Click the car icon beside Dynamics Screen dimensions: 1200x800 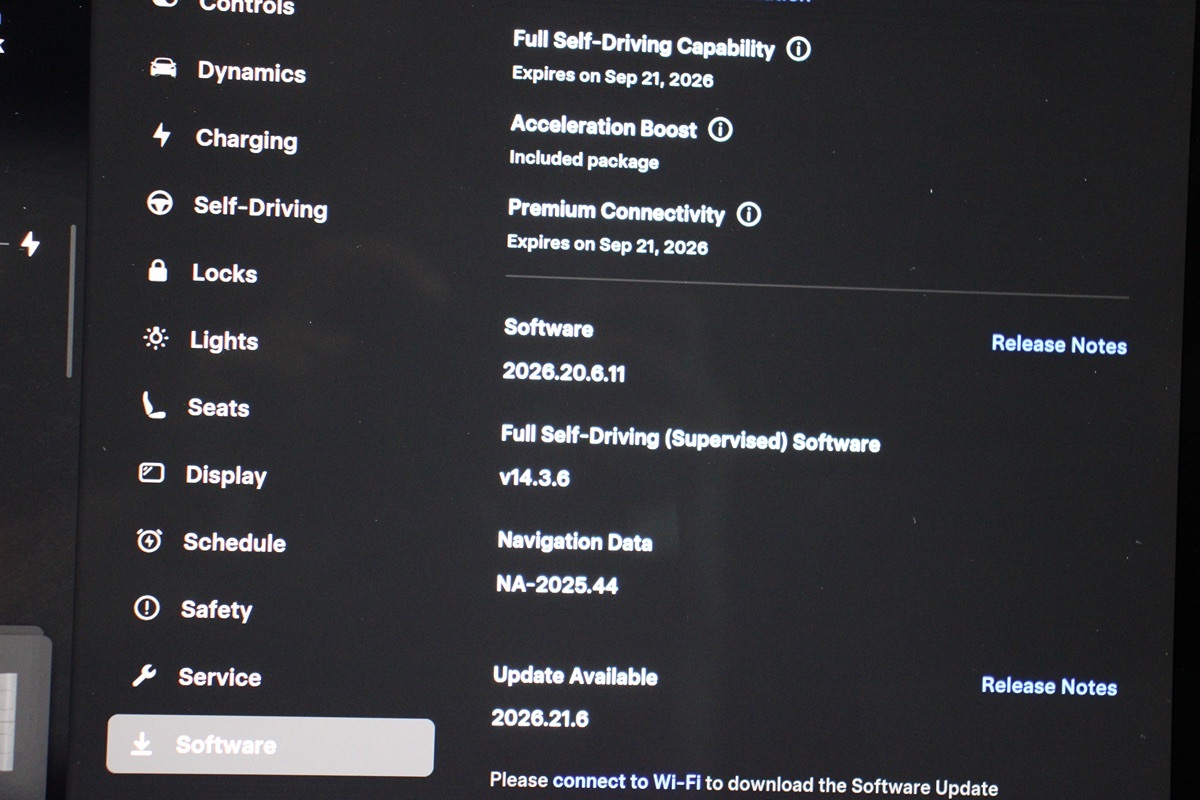(163, 68)
